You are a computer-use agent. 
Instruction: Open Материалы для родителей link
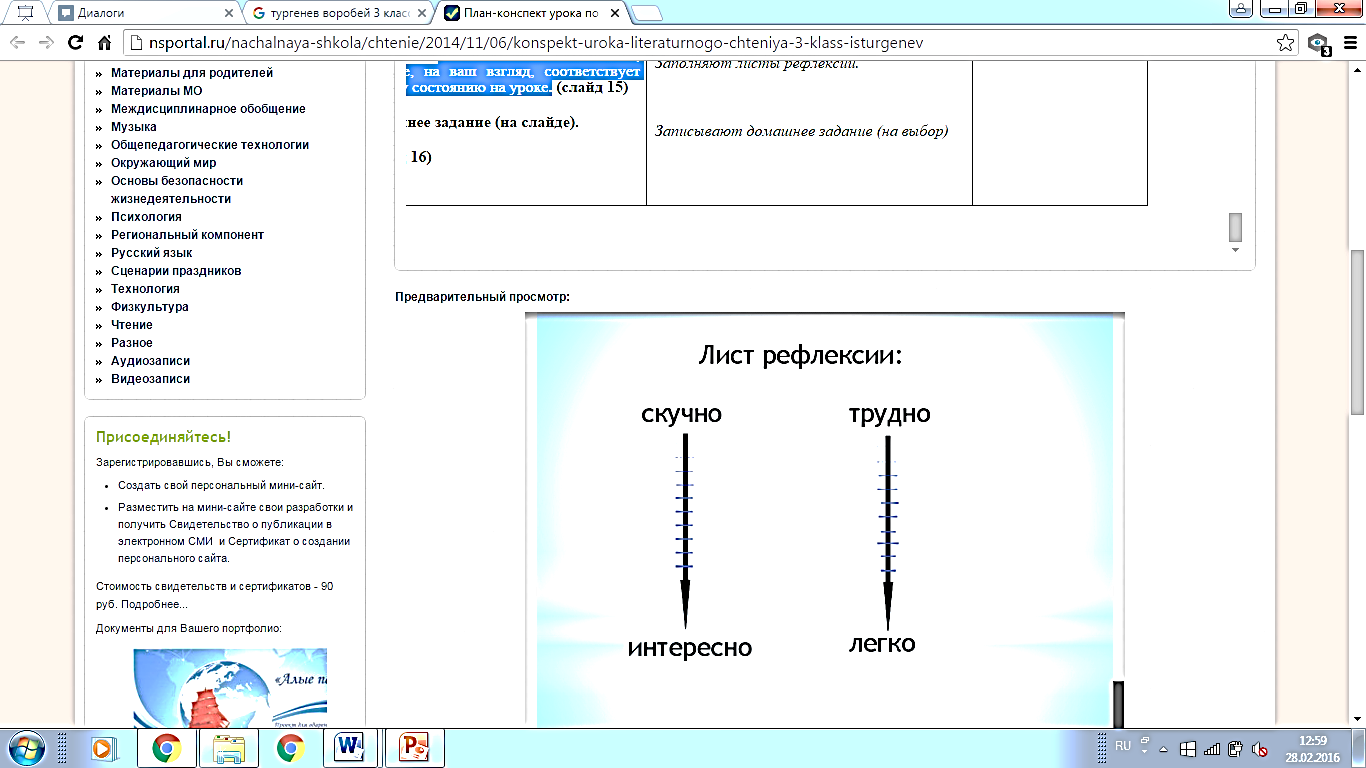click(x=192, y=73)
